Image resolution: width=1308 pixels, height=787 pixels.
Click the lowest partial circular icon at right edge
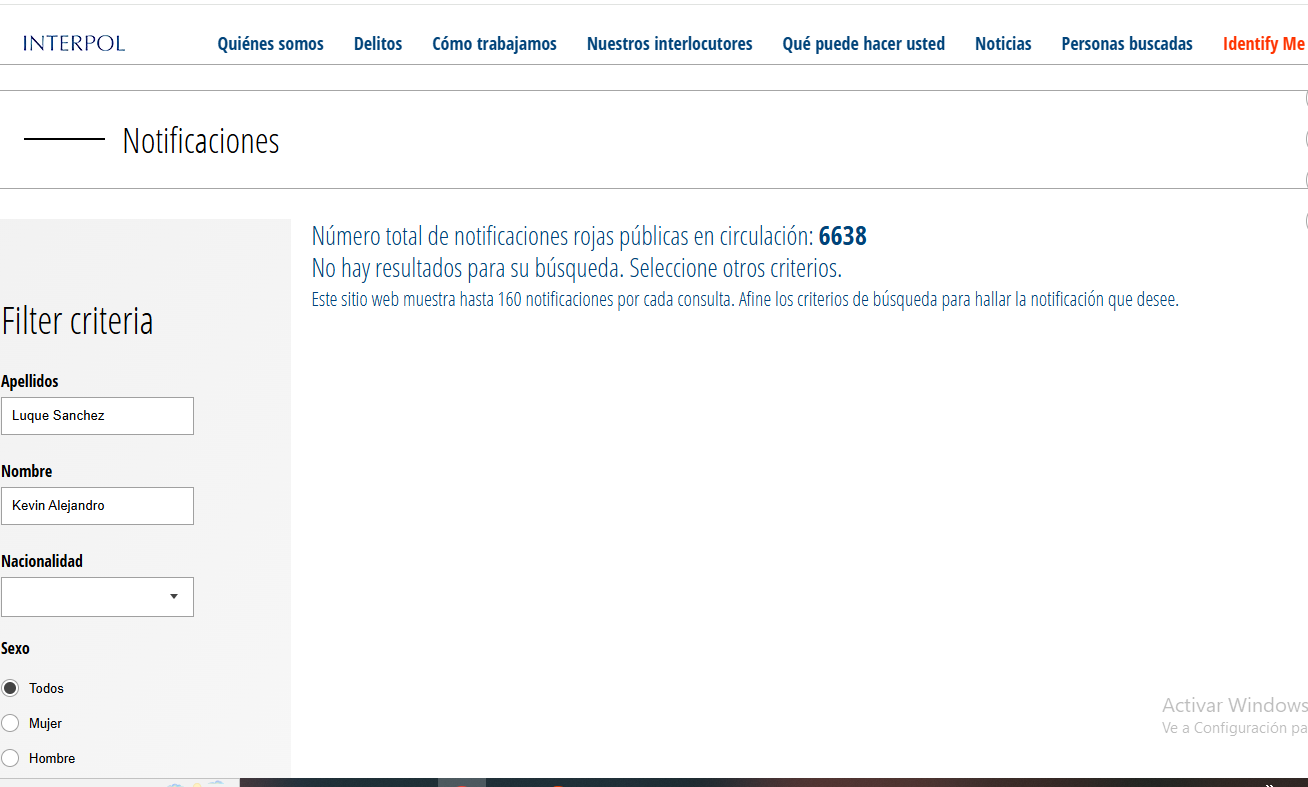(x=1305, y=220)
